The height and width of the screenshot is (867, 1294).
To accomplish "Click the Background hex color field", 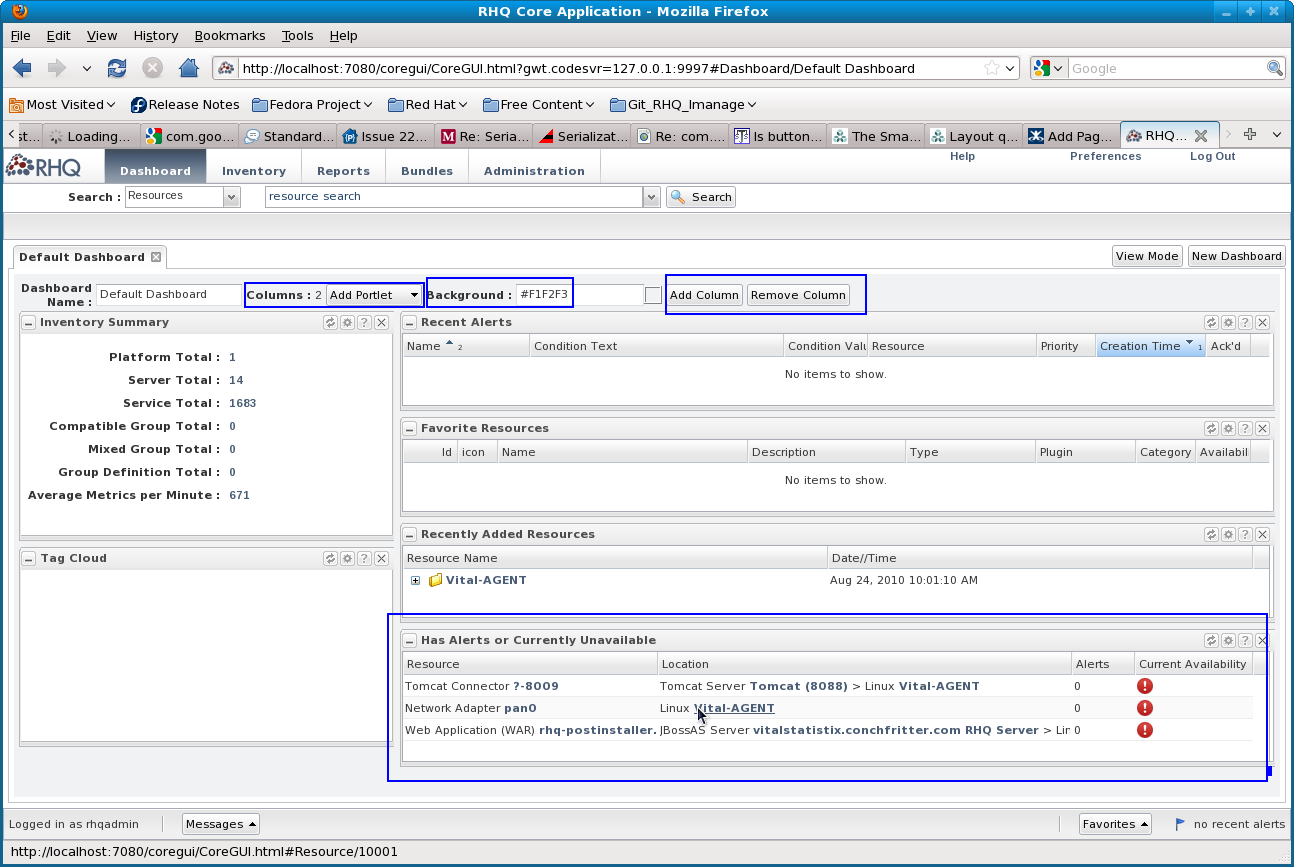I will (579, 295).
